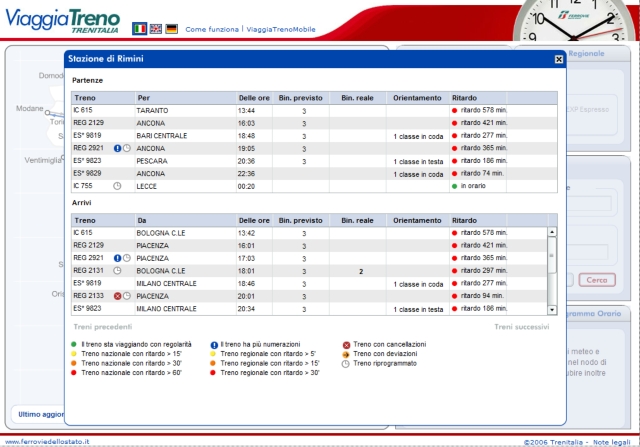640x447 pixels.
Task: Click rescheduled clock icon for IC 755
Action: click(117, 185)
